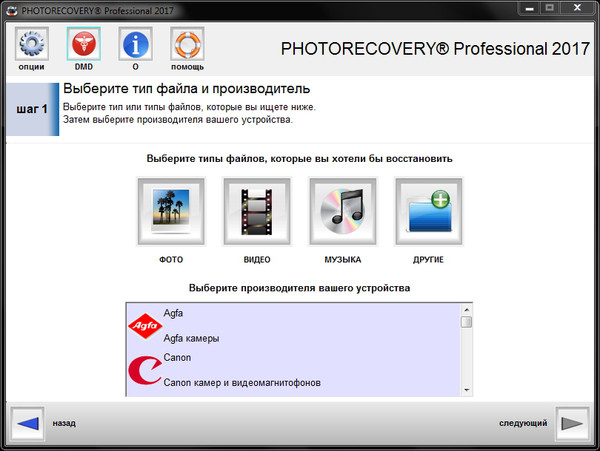This screenshot has width=600, height=451.
Task: Minimize the PHOTORECOVERY window
Action: [x=530, y=8]
